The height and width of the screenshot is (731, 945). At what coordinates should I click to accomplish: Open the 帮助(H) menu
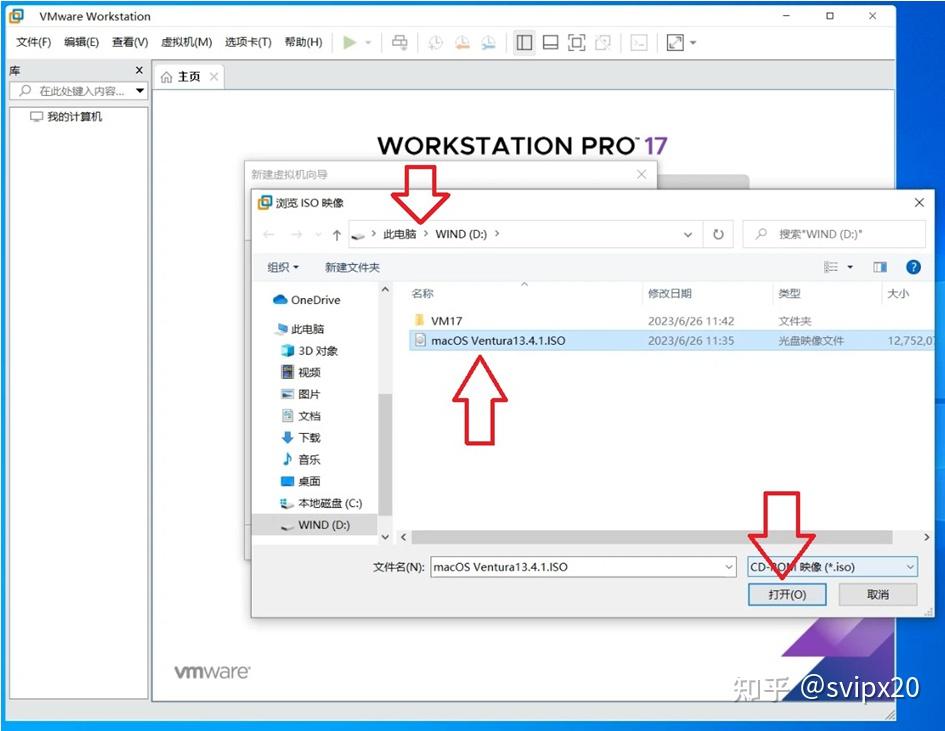(303, 42)
